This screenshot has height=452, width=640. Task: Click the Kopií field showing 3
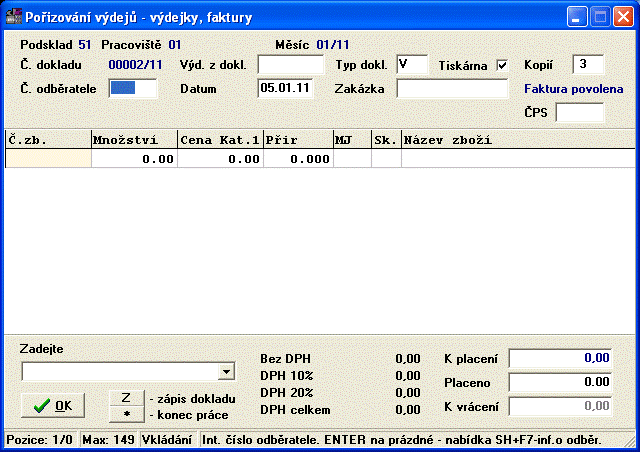click(588, 65)
